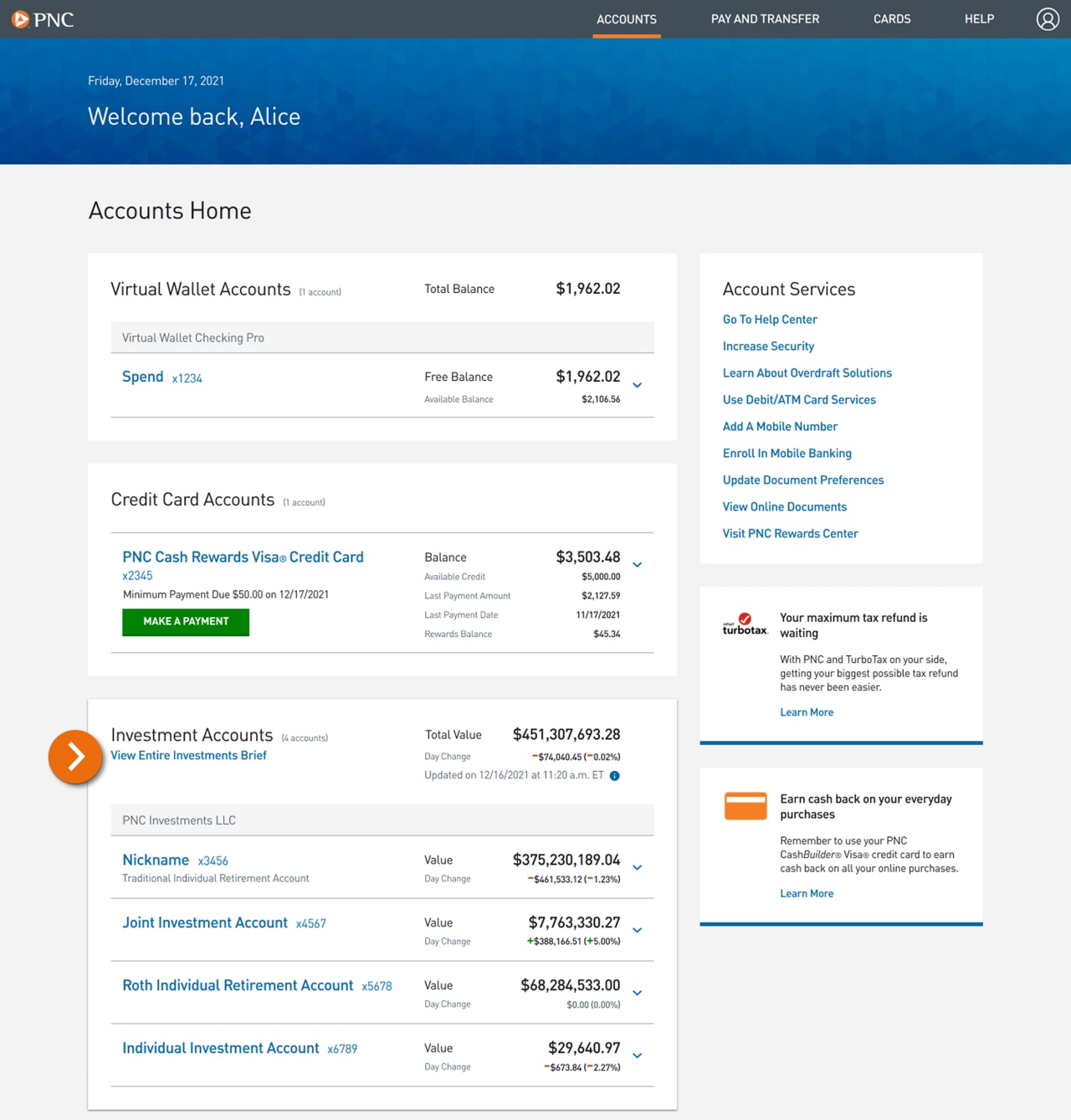1071x1120 pixels.
Task: Open the user profile icon
Action: point(1047,18)
